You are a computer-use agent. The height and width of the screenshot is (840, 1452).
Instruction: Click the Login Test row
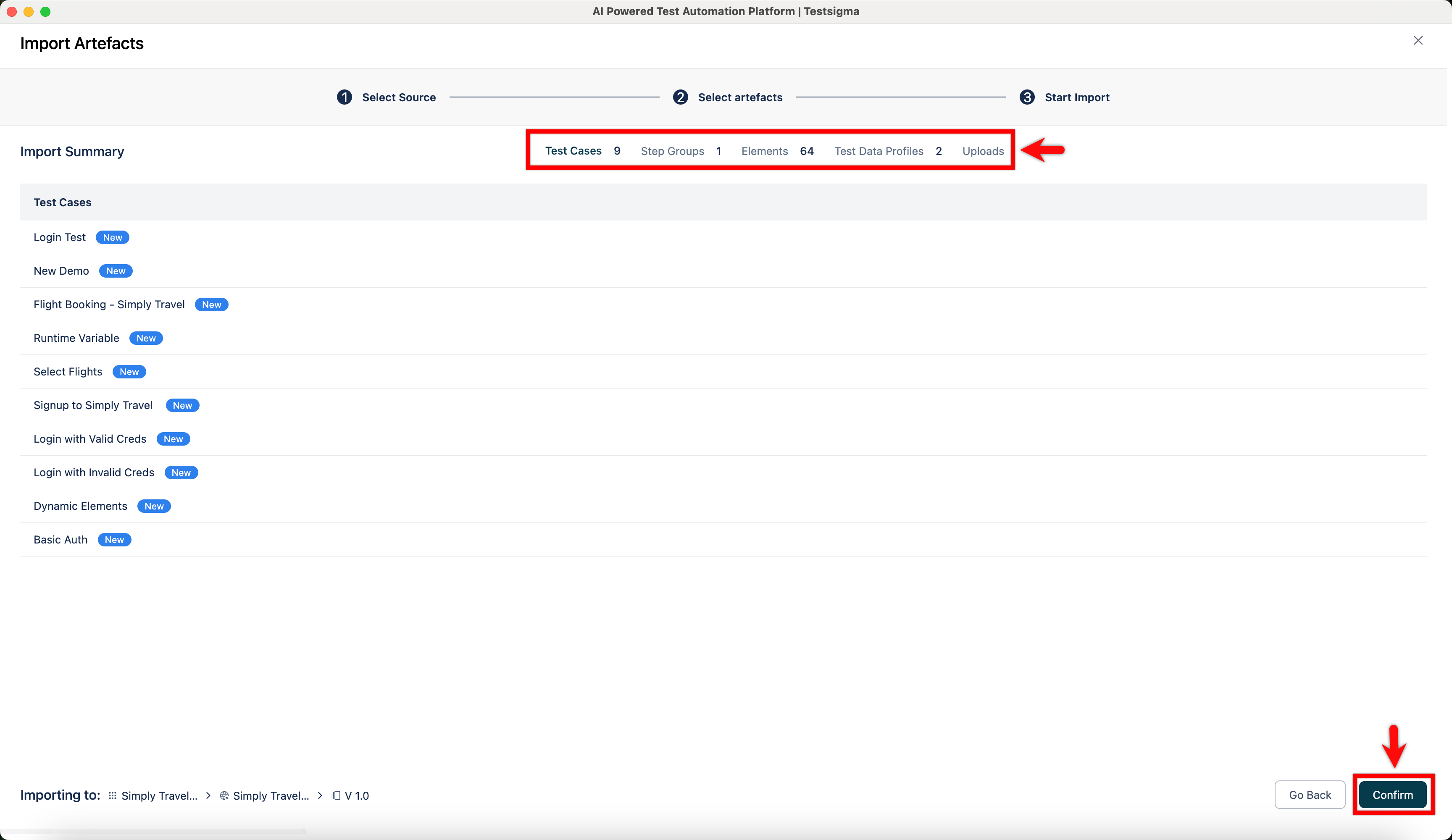[59, 237]
